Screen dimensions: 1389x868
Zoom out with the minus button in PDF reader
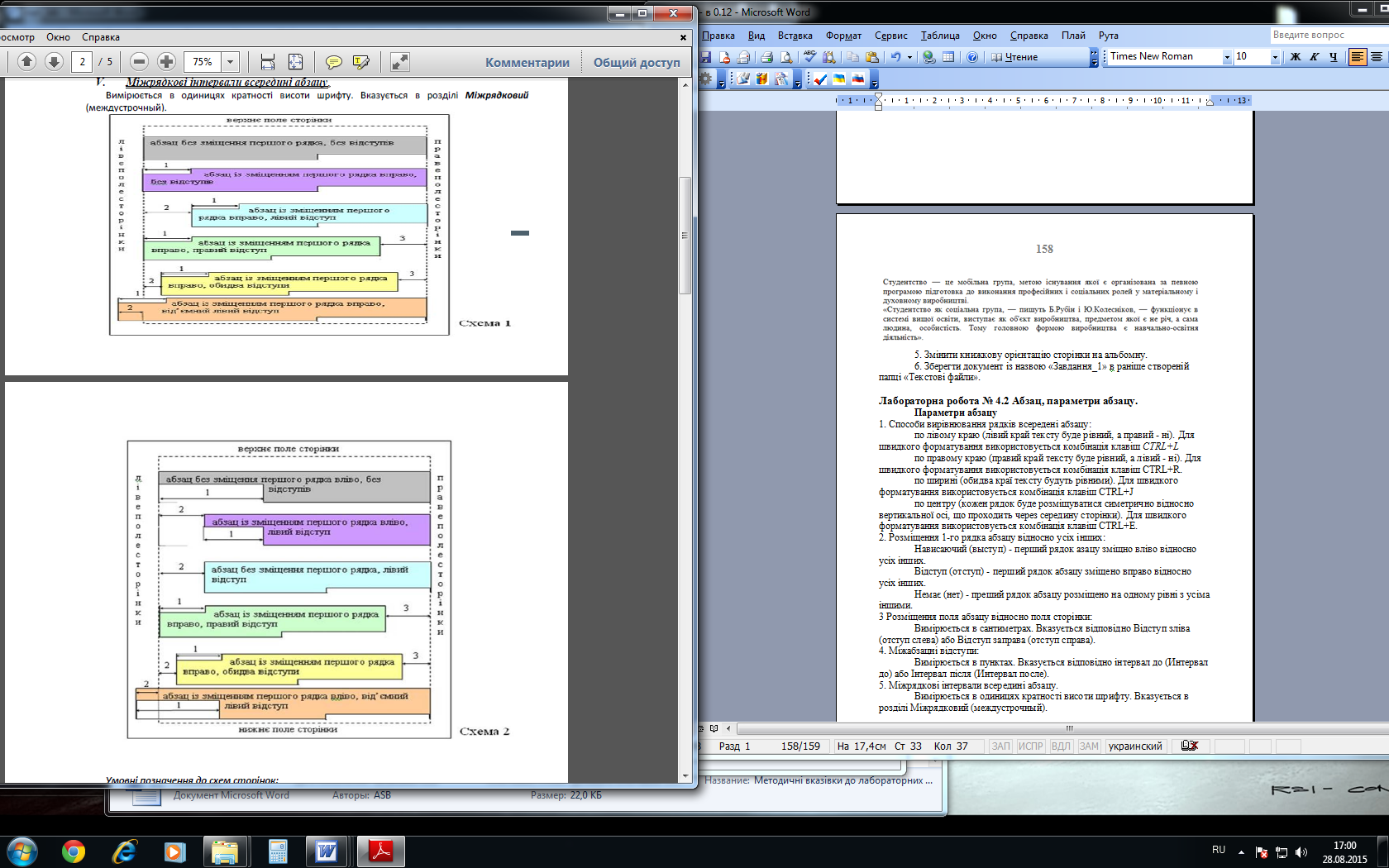point(139,62)
